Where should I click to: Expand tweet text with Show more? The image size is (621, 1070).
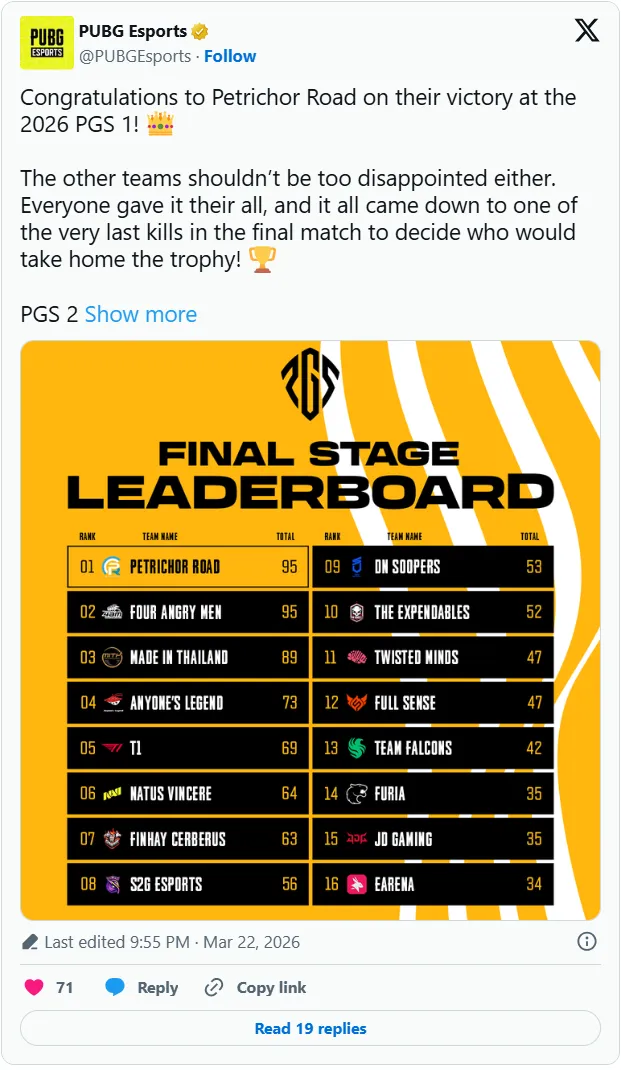coord(141,314)
